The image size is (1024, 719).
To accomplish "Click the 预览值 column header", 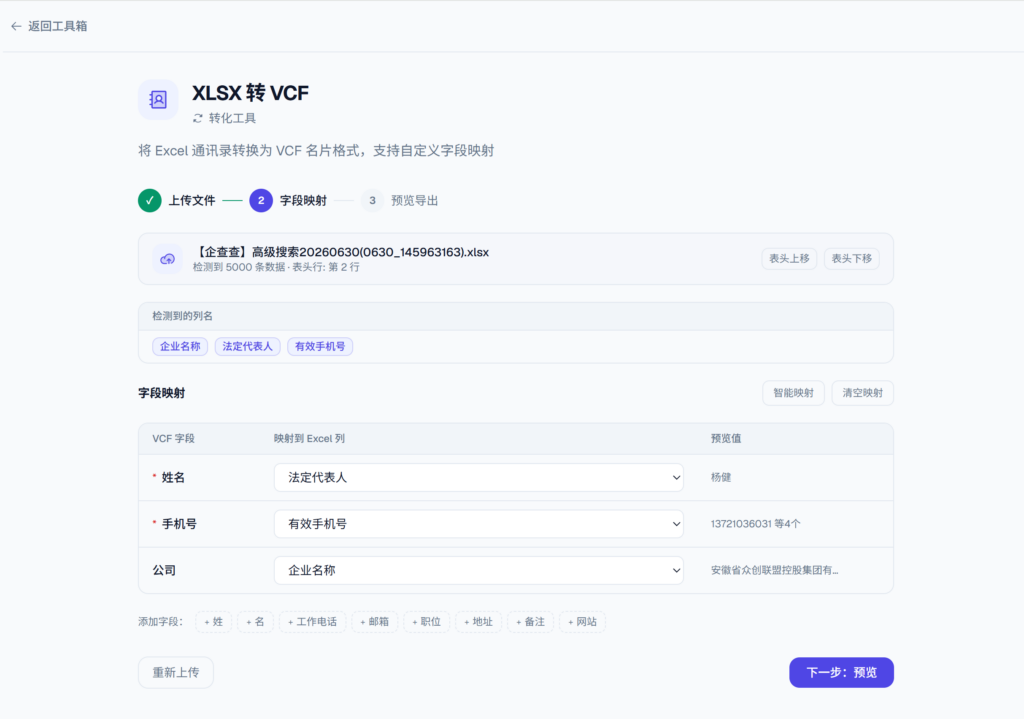I will click(x=726, y=439).
